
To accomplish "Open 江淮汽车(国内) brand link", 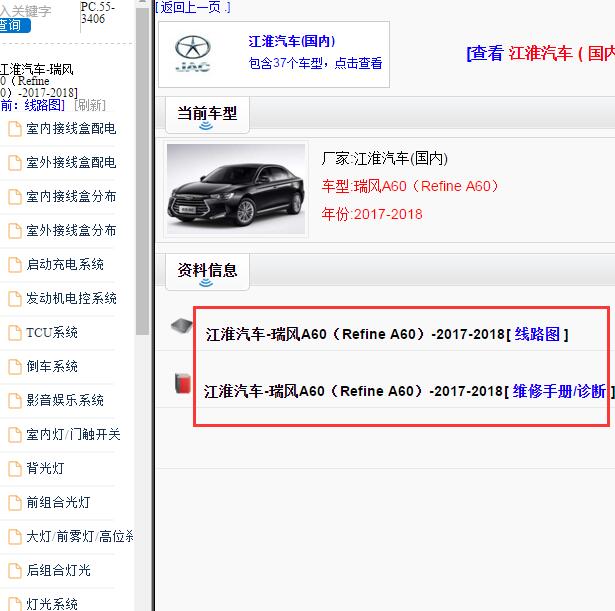I will pyautogui.click(x=291, y=41).
